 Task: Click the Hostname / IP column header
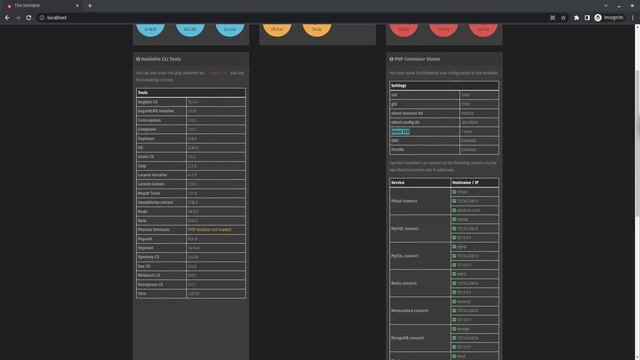[475, 183]
